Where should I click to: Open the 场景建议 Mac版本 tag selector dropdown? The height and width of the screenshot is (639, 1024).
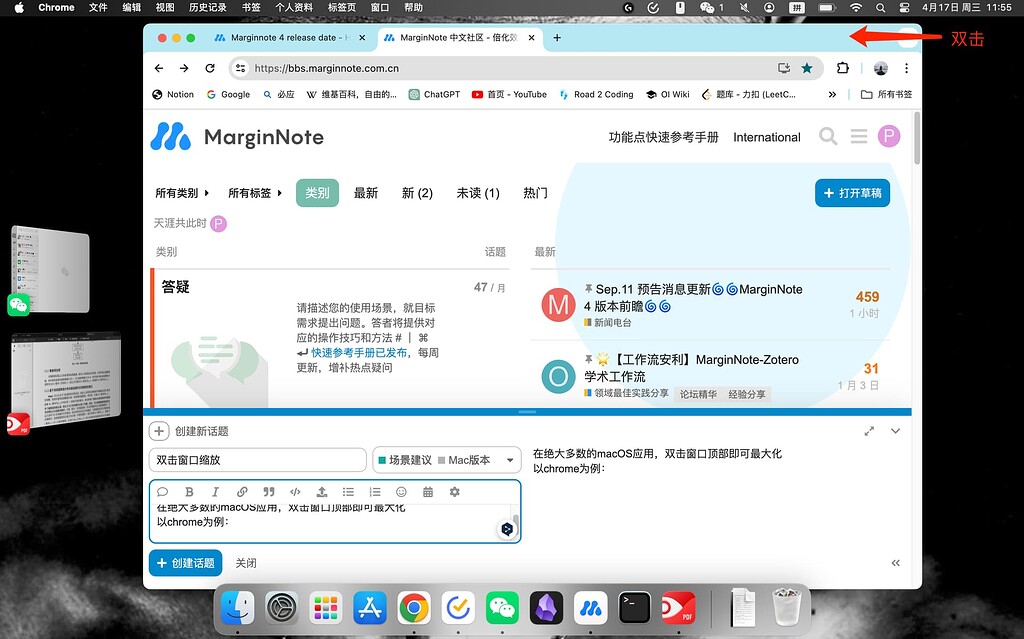[449, 460]
